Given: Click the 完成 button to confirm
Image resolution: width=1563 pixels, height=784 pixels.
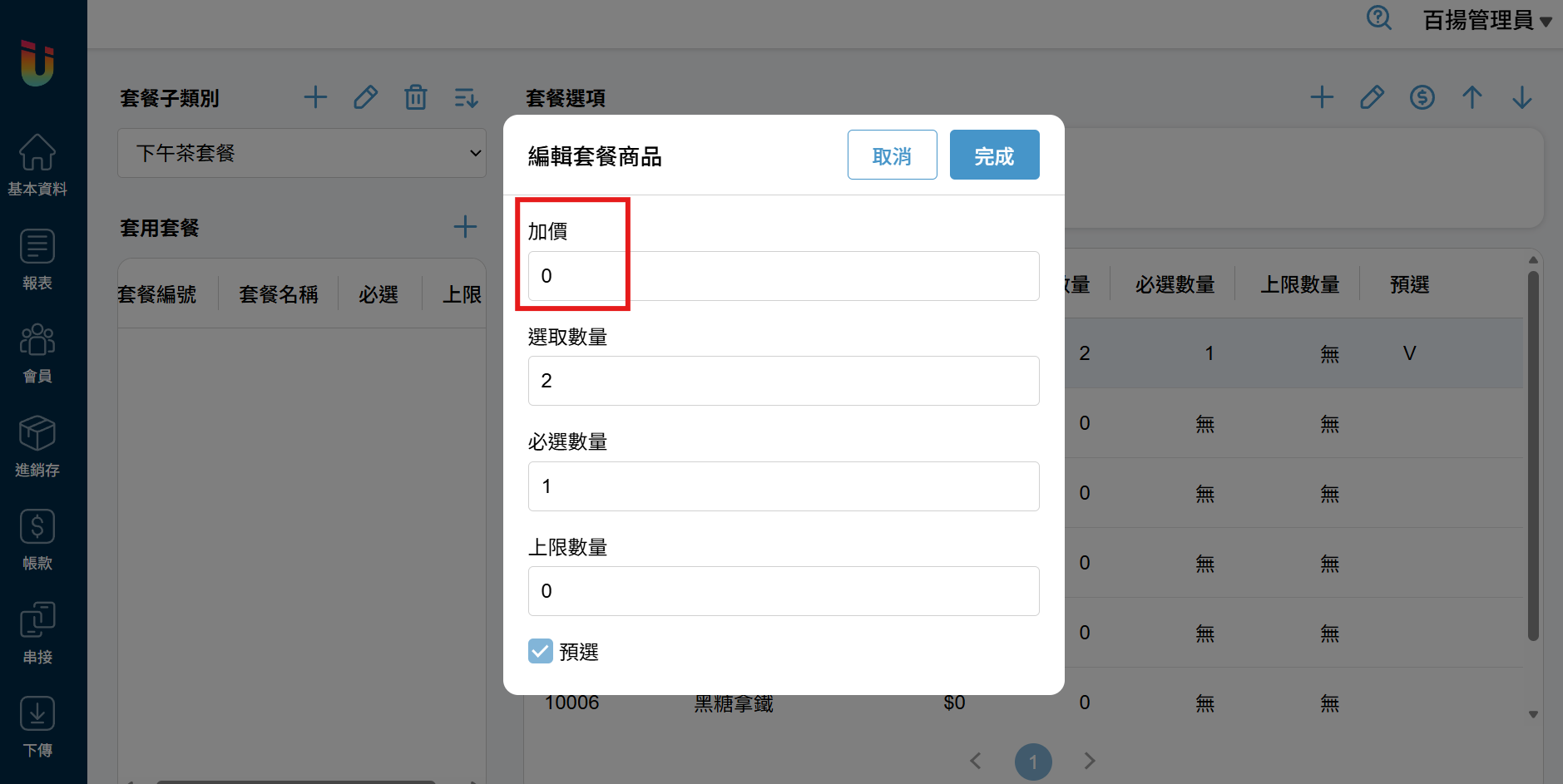Looking at the screenshot, I should [994, 155].
